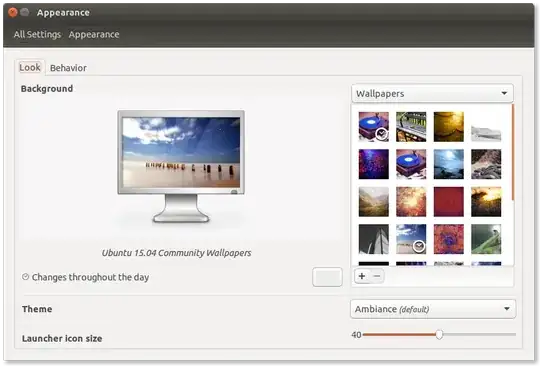Pick the beach slideshow wallpaper with clock badge
540x366 pixels.
(411, 239)
